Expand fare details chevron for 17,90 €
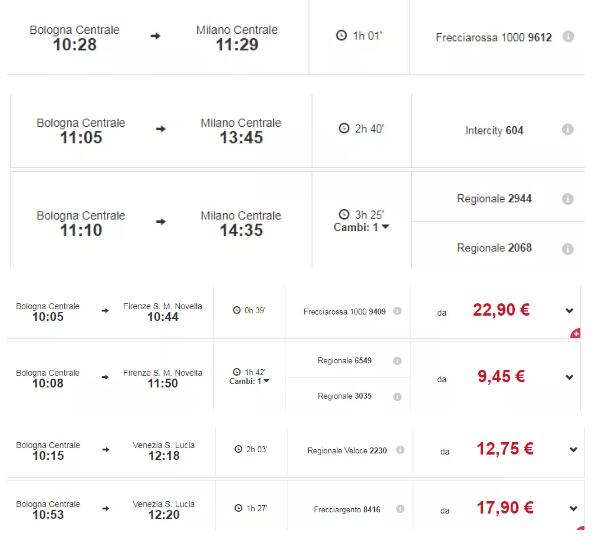This screenshot has height=559, width=596. [x=573, y=508]
